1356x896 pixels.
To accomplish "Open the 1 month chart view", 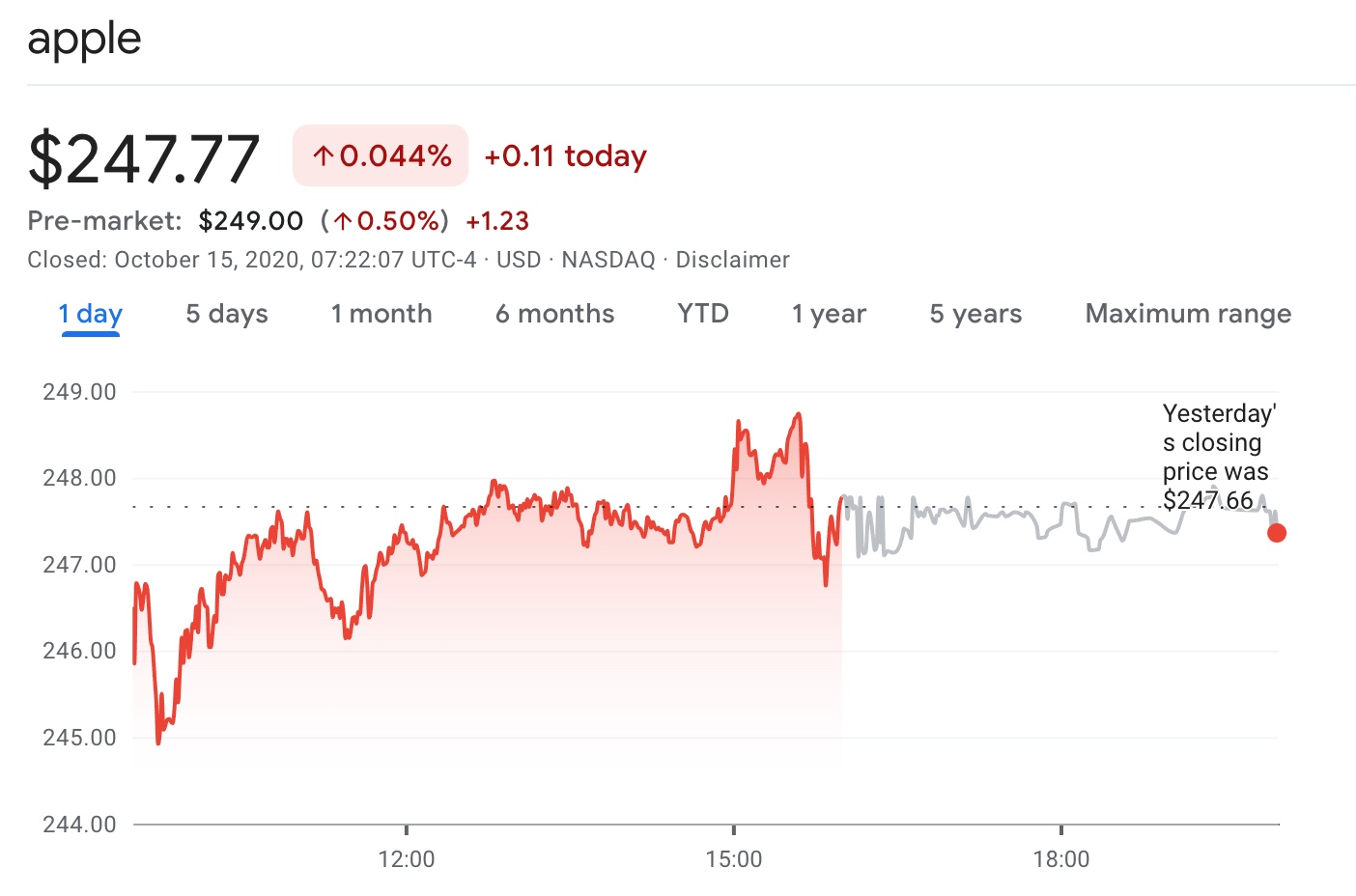I will (381, 314).
